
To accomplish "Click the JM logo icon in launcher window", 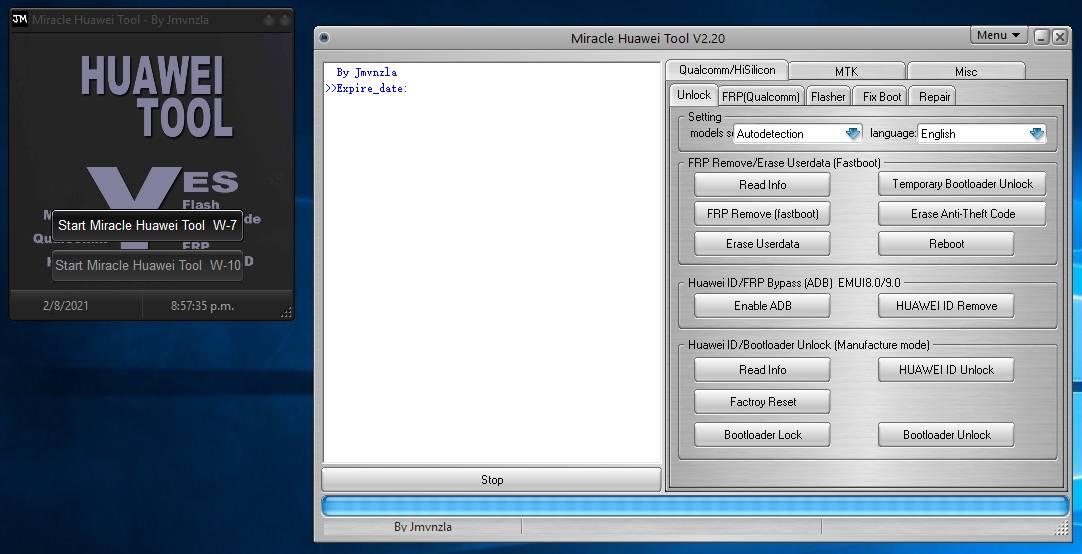I will 20,19.
